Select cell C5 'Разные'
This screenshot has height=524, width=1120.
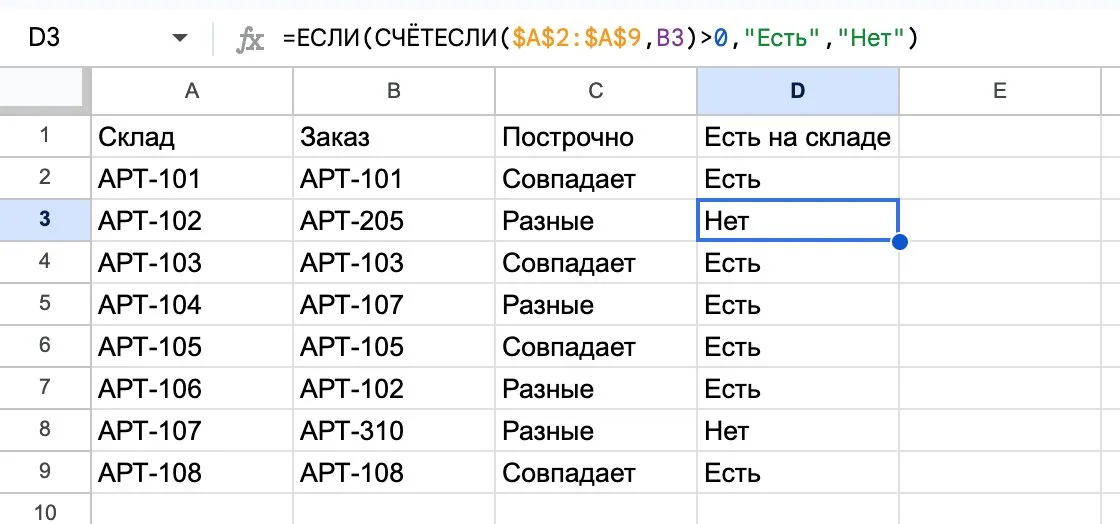pyautogui.click(x=596, y=304)
